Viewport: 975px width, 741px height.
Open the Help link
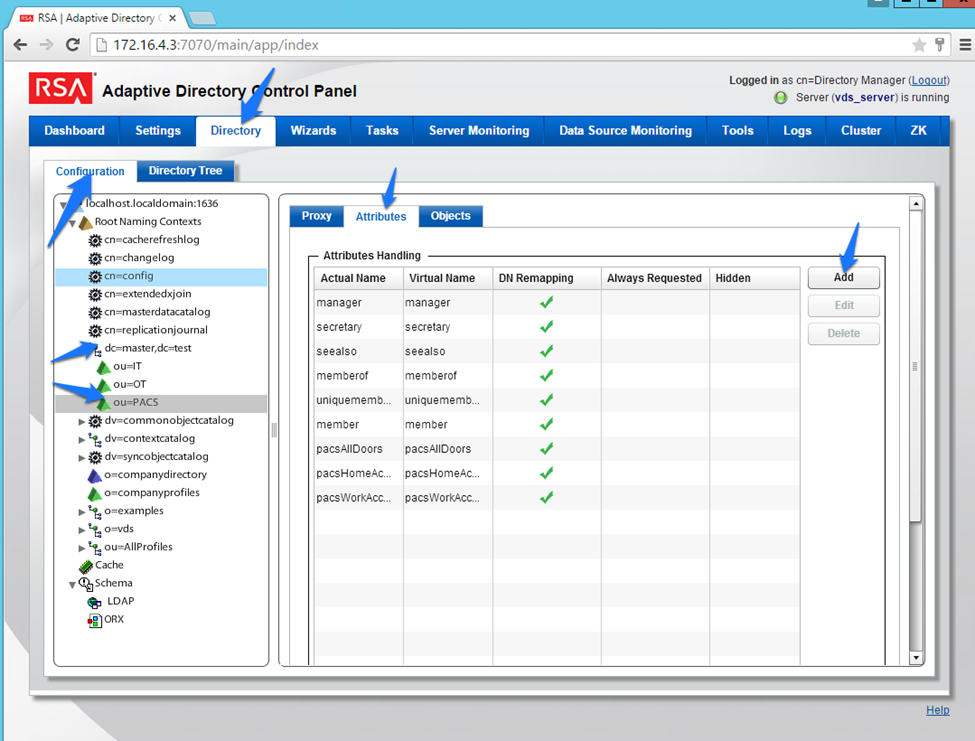click(x=938, y=710)
